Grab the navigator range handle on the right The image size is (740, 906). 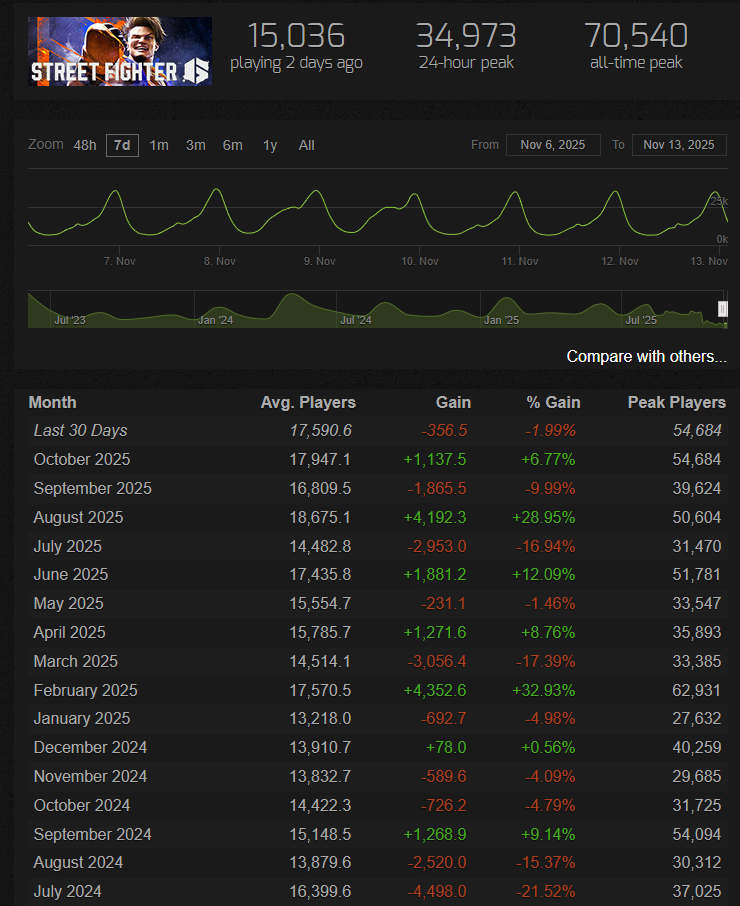tap(723, 310)
